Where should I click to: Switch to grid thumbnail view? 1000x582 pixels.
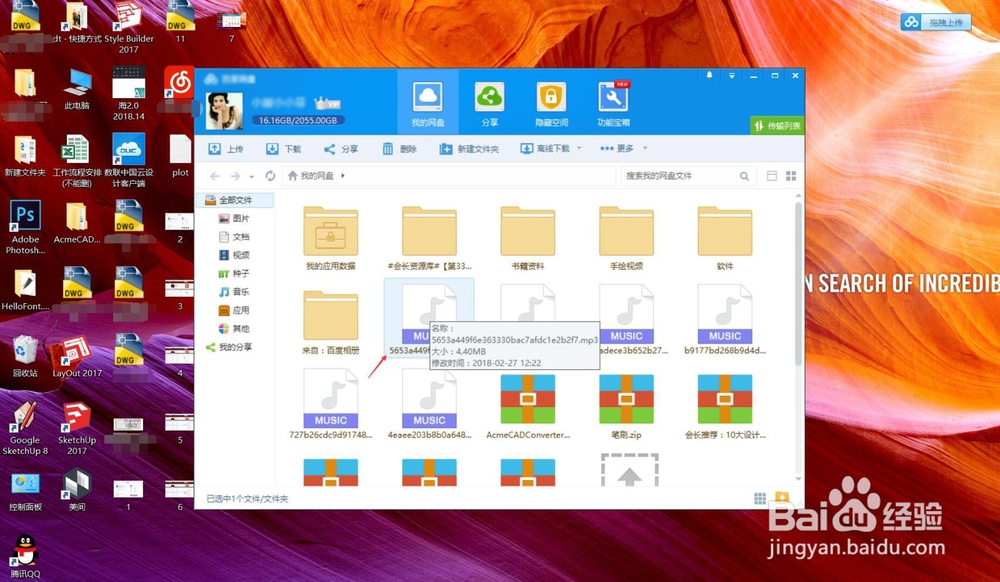point(791,176)
